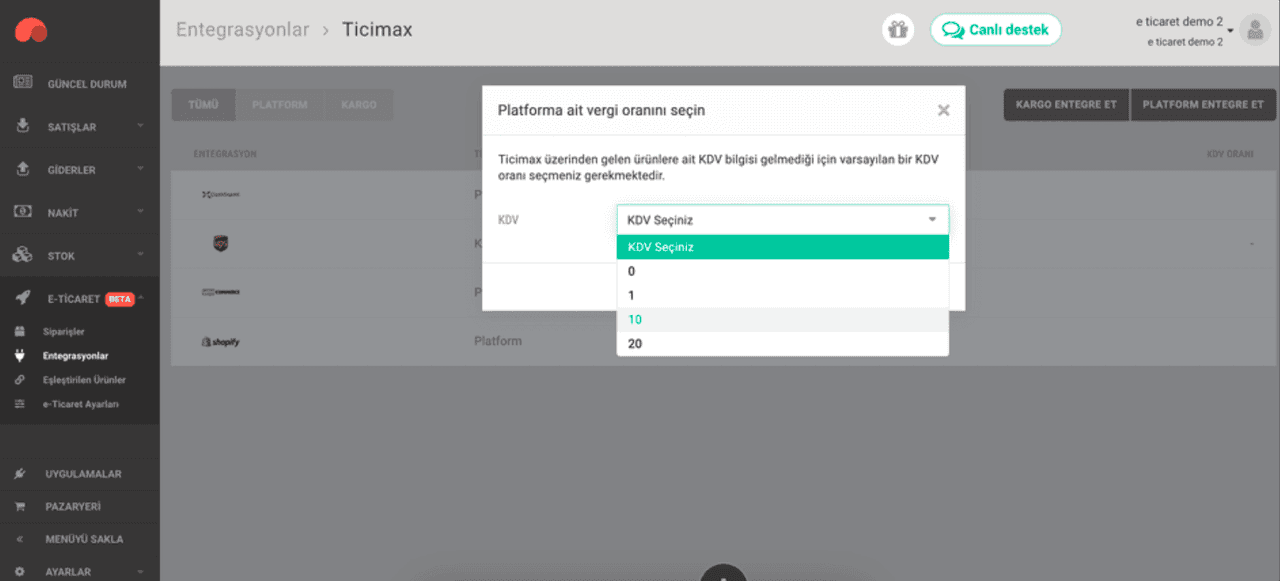Expand the Nakit menu arrow
Screen dimensions: 1280x581
141,212
